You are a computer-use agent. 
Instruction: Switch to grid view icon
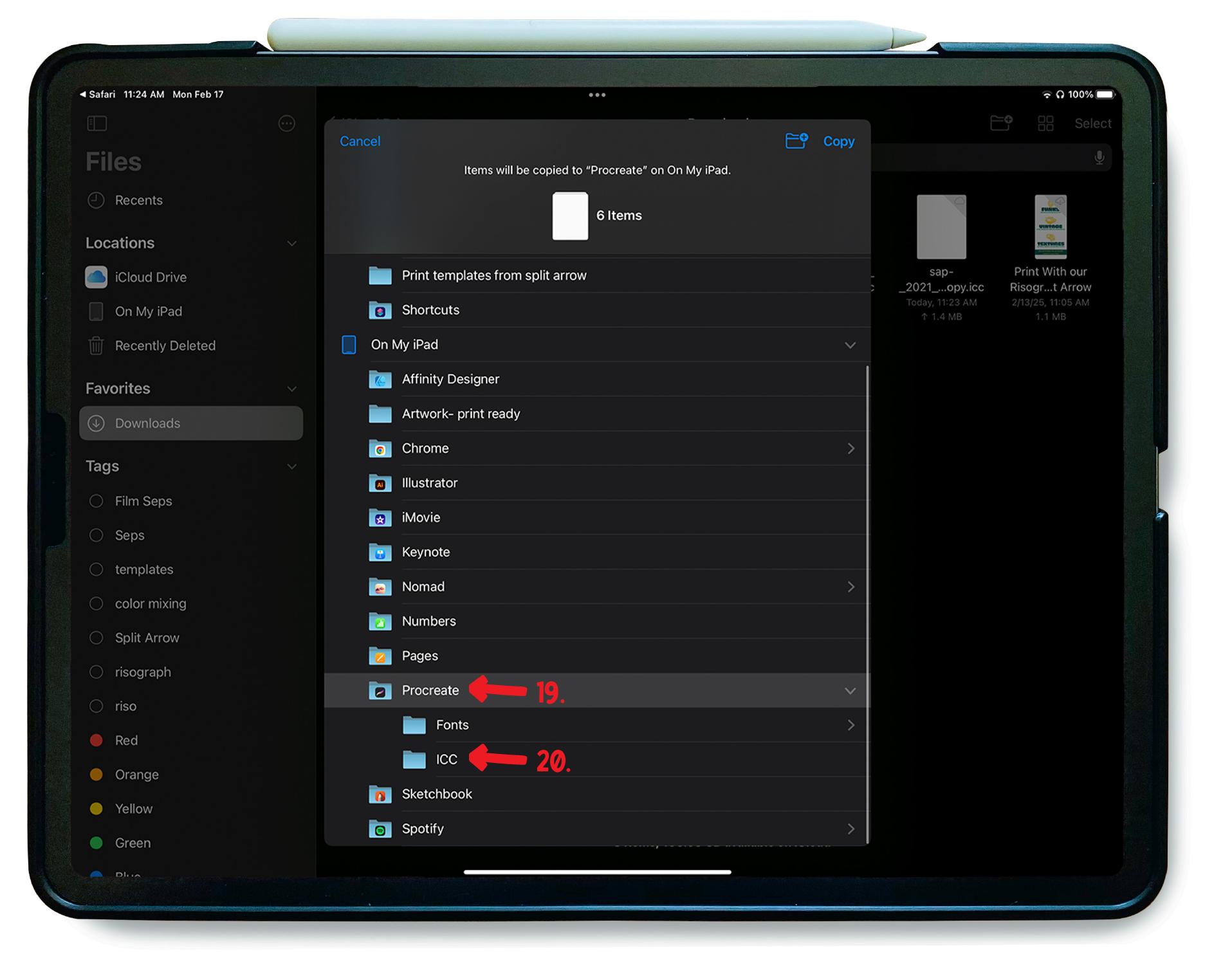pos(1045,123)
